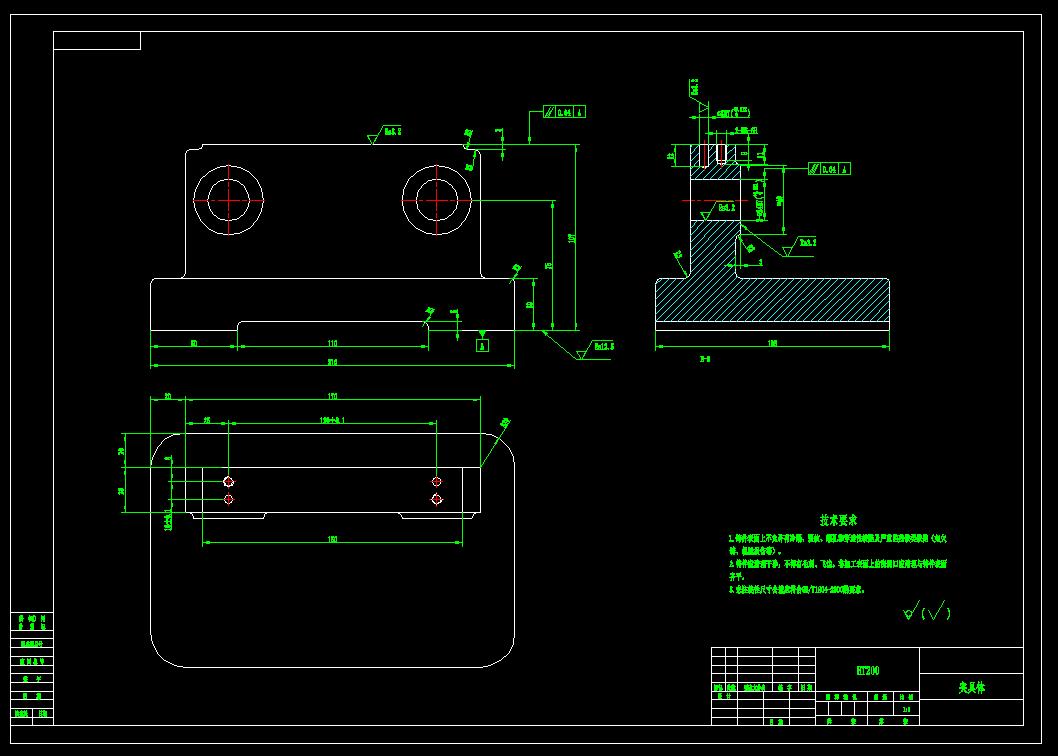Click the 技术要求 heading
The image size is (1058, 756).
click(x=838, y=520)
